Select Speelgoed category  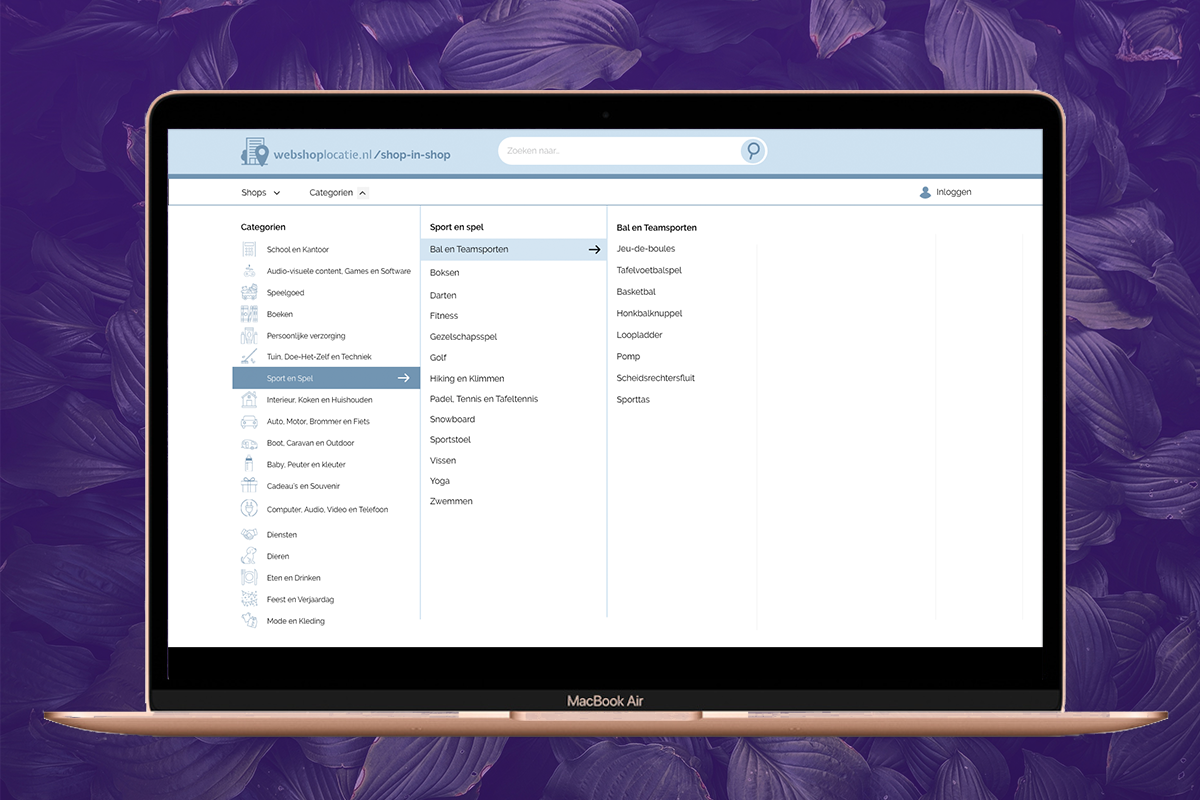coord(285,293)
